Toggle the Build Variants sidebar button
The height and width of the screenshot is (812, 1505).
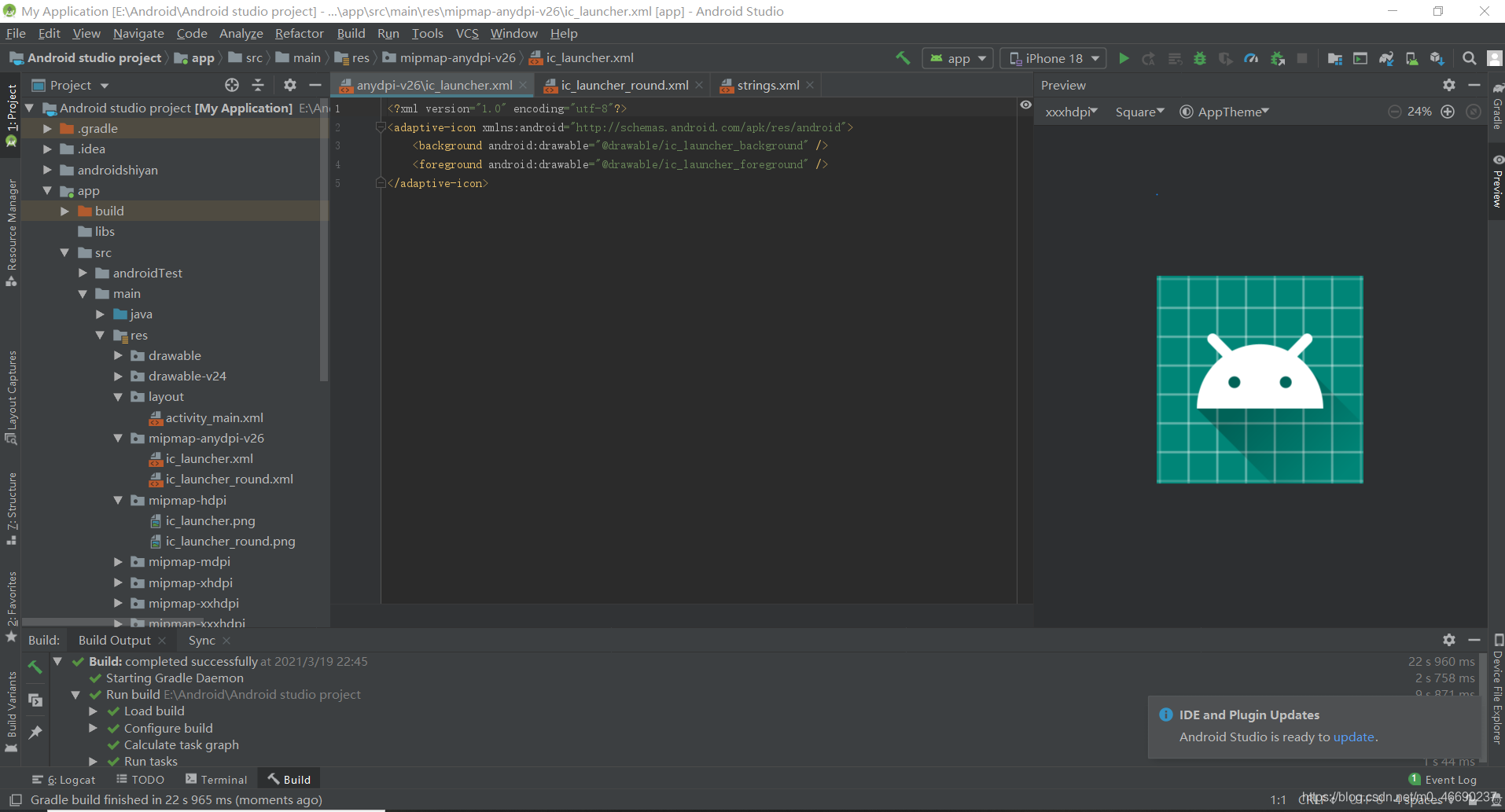point(11,711)
